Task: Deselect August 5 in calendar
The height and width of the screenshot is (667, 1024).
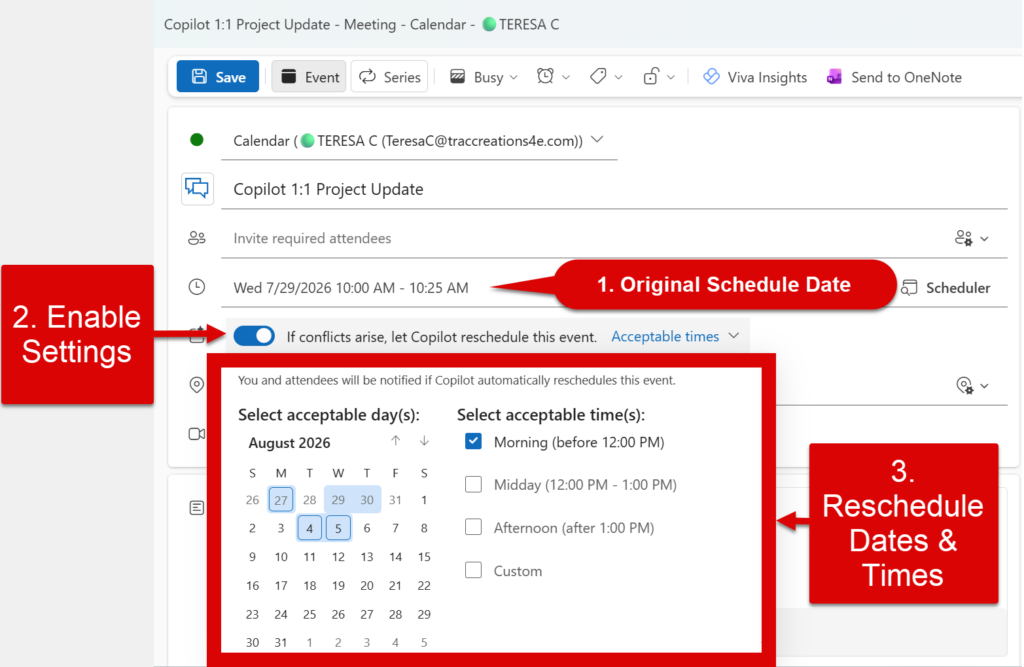Action: (x=338, y=528)
